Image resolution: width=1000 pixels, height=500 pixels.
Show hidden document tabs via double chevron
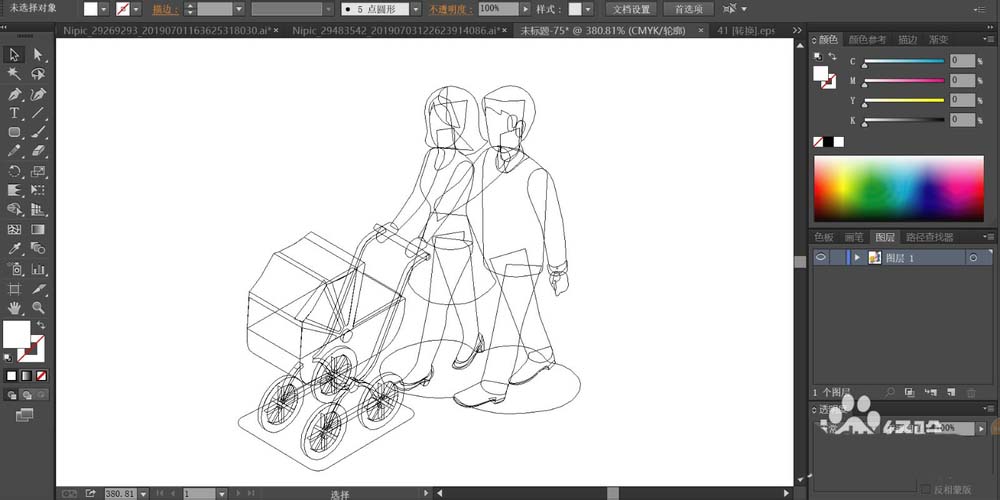point(797,30)
